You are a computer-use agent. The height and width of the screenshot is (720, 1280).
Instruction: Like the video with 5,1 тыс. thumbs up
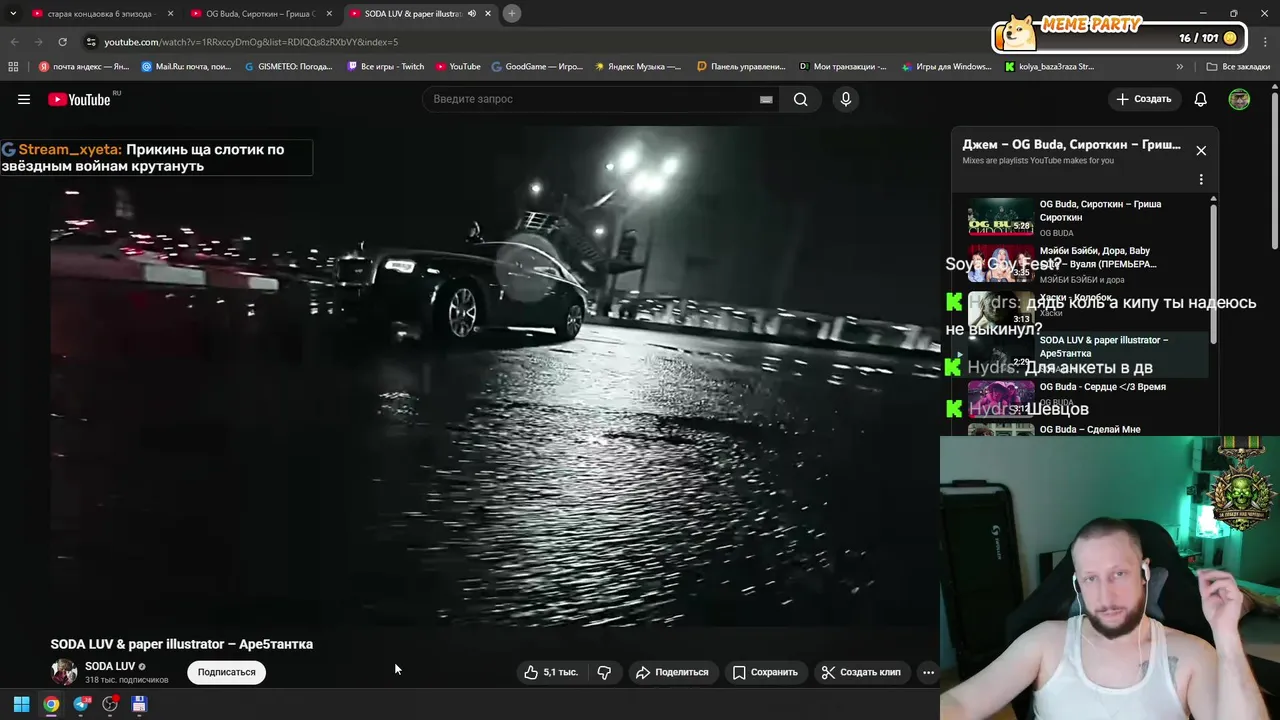pyautogui.click(x=551, y=672)
